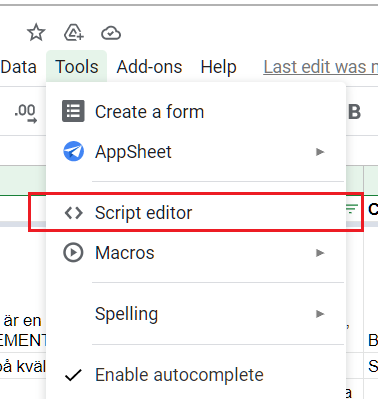378x399 pixels.
Task: Select Spelling in Tools menu
Action: click(x=196, y=314)
